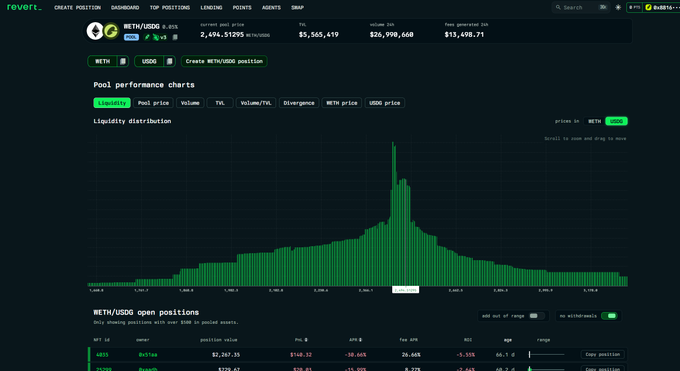680x371 pixels.
Task: Copy position for NFT 4035
Action: coord(602,355)
